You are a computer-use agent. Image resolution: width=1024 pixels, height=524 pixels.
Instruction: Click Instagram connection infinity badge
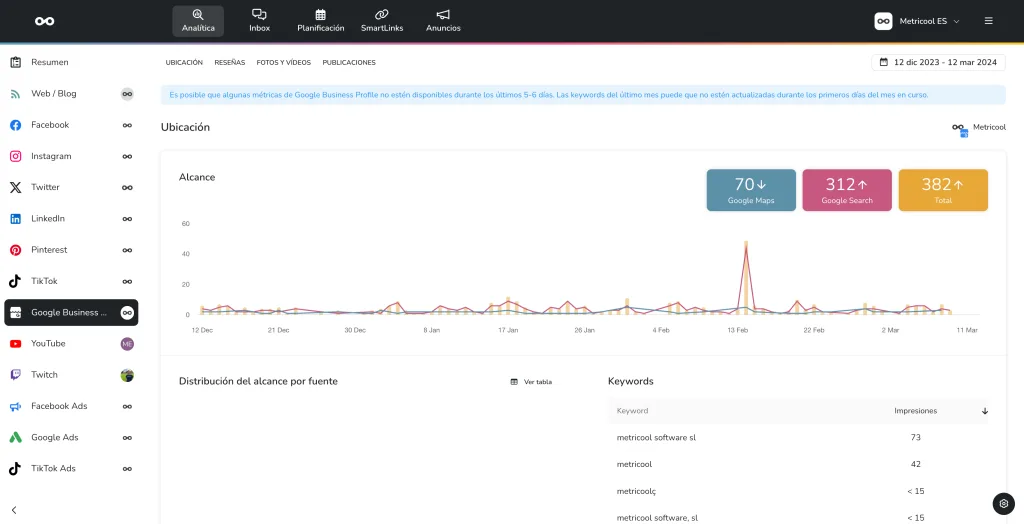click(127, 156)
